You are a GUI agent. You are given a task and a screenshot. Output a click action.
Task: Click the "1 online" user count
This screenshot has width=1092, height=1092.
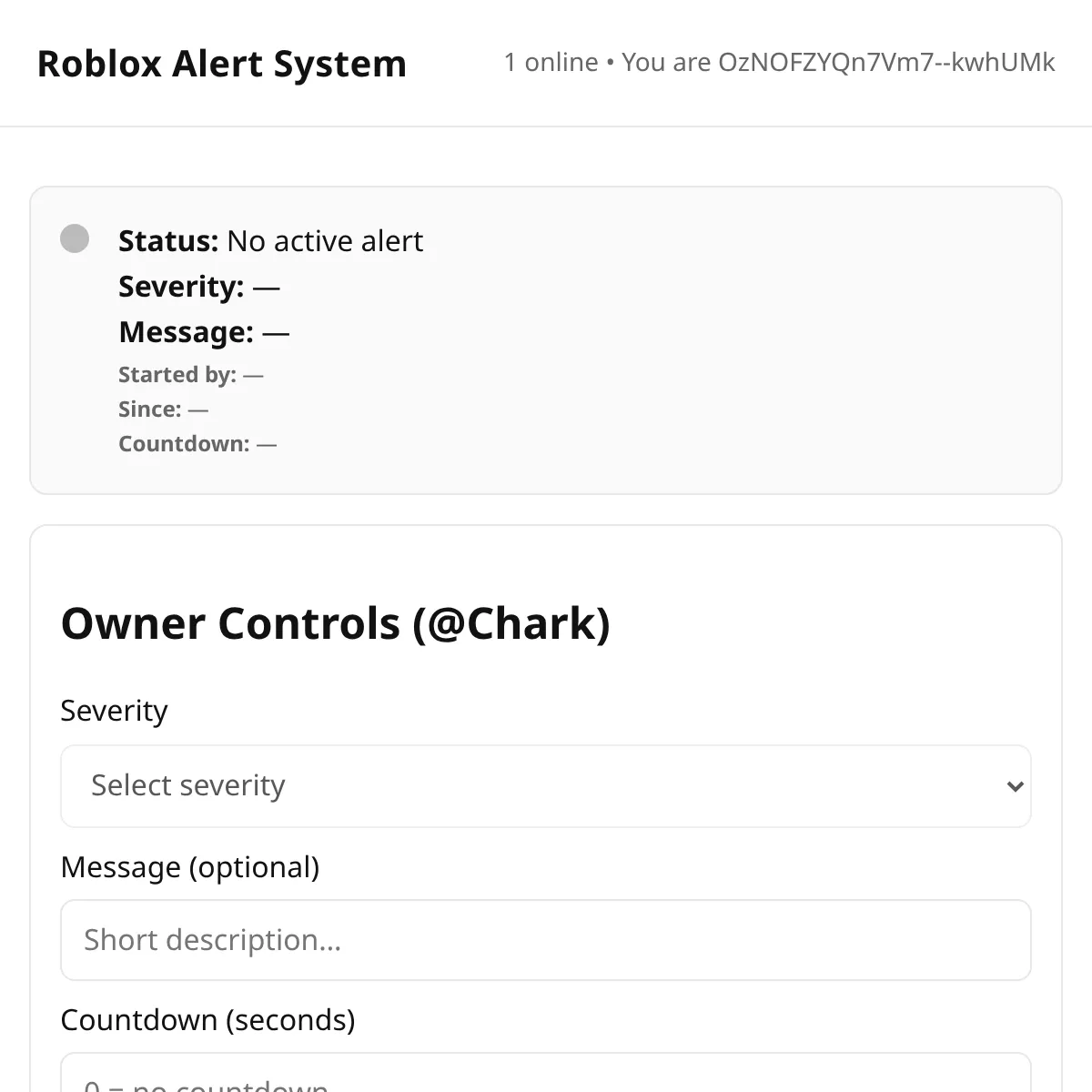click(x=551, y=62)
